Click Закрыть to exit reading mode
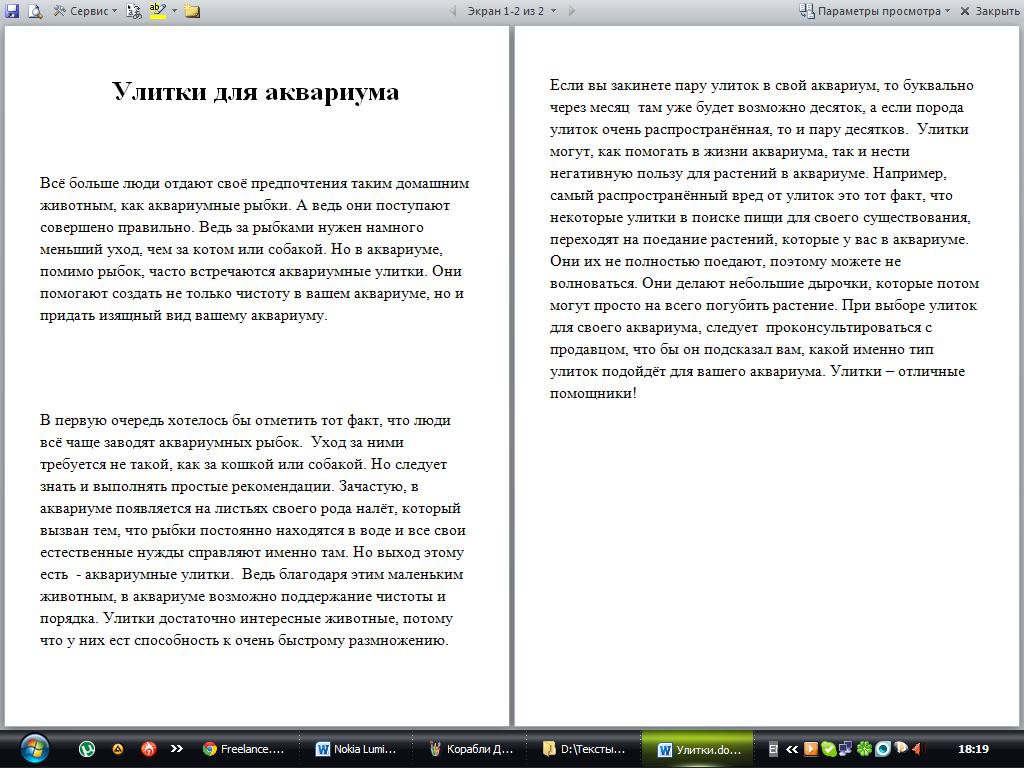Image resolution: width=1024 pixels, height=768 pixels. click(x=989, y=10)
